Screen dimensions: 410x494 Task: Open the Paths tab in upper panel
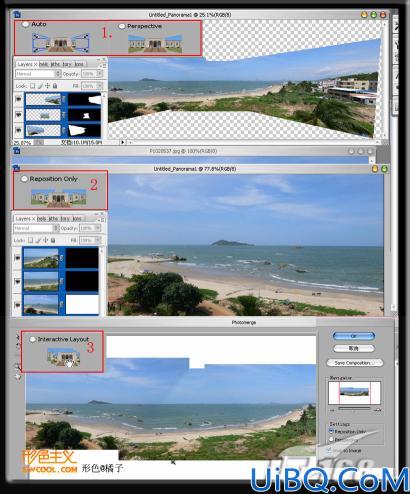point(54,64)
